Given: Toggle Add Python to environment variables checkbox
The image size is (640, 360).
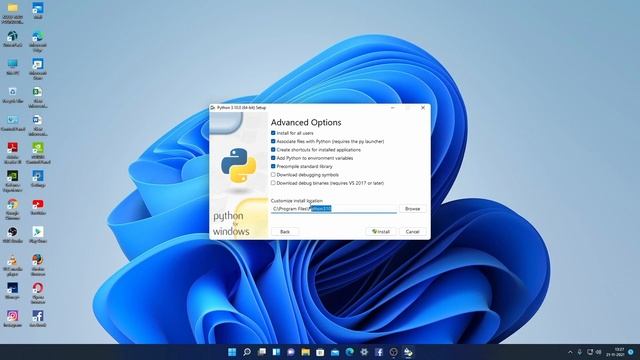Looking at the screenshot, I should coord(273,158).
